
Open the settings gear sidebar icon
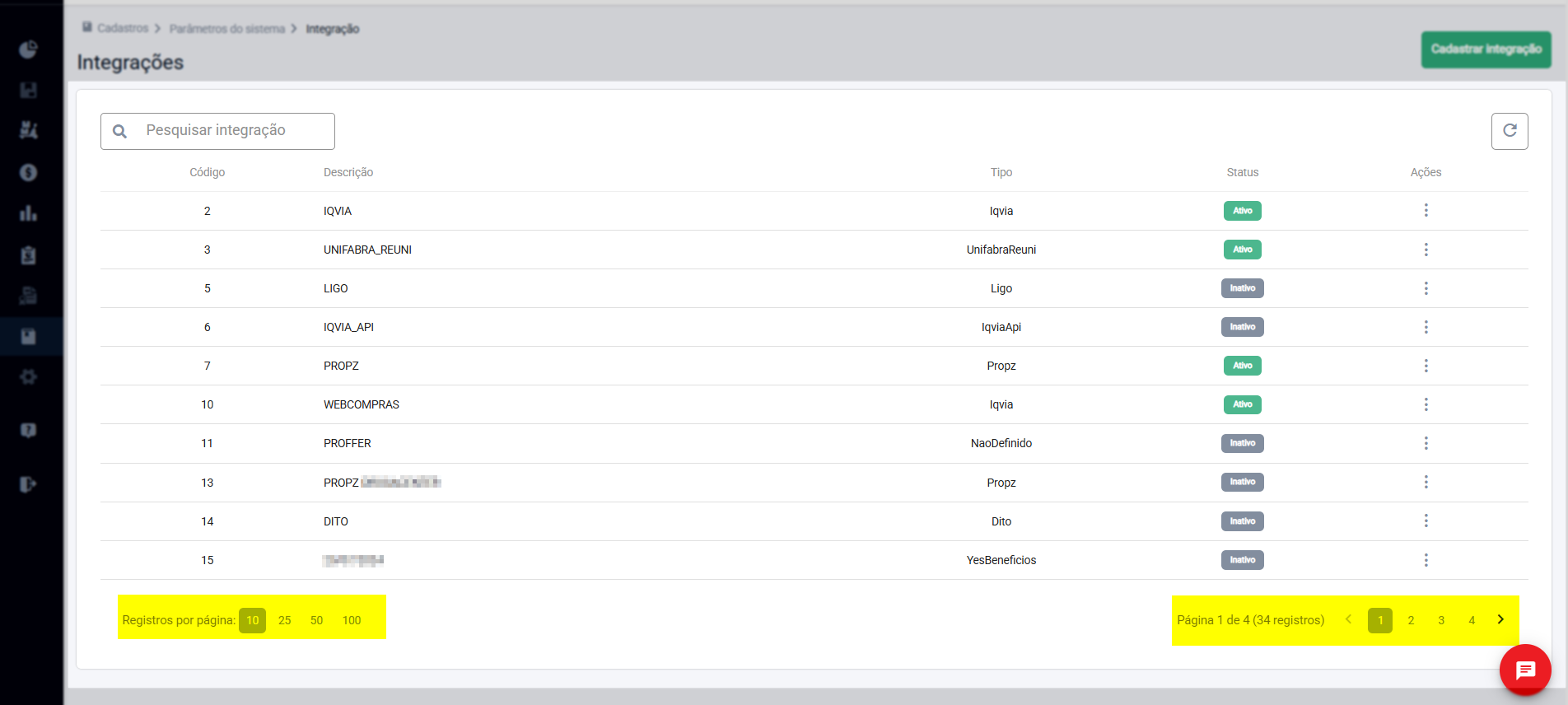pos(29,377)
